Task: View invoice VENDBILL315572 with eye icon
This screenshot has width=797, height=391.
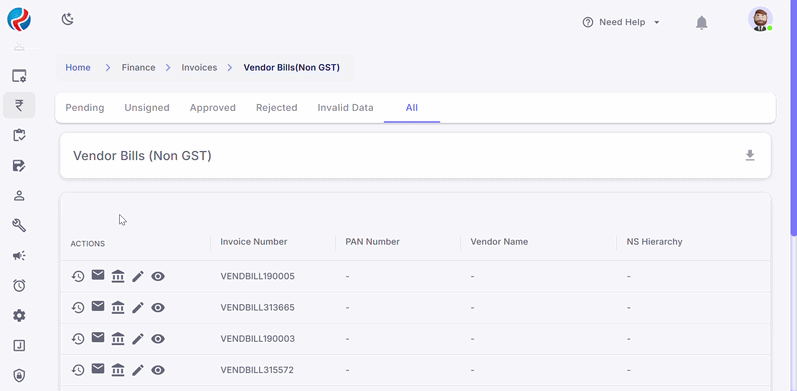Action: coord(158,370)
